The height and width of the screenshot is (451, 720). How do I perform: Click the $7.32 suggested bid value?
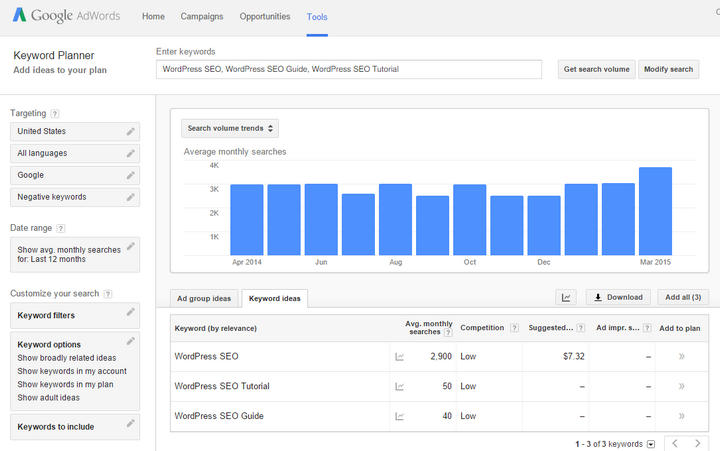tap(574, 356)
